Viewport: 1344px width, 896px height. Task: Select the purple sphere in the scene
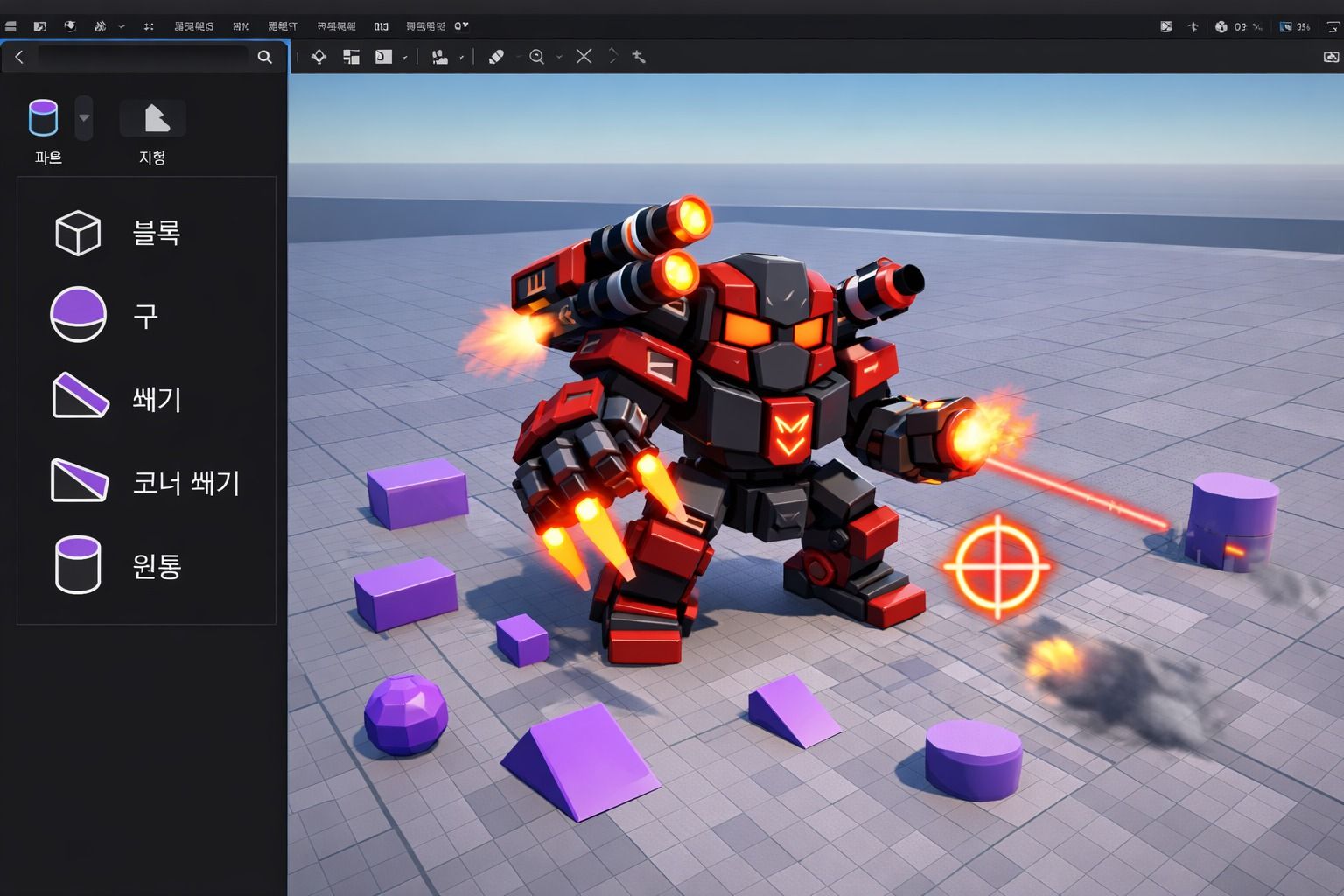click(405, 714)
